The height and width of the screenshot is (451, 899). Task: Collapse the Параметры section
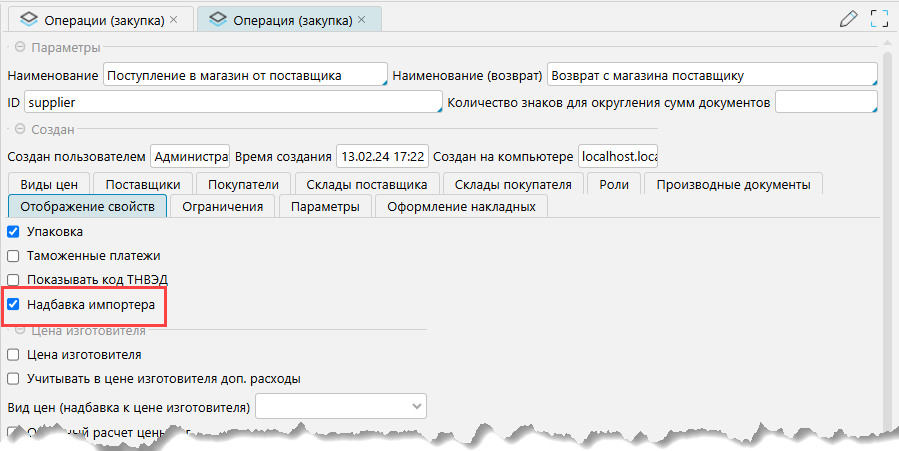coord(19,47)
